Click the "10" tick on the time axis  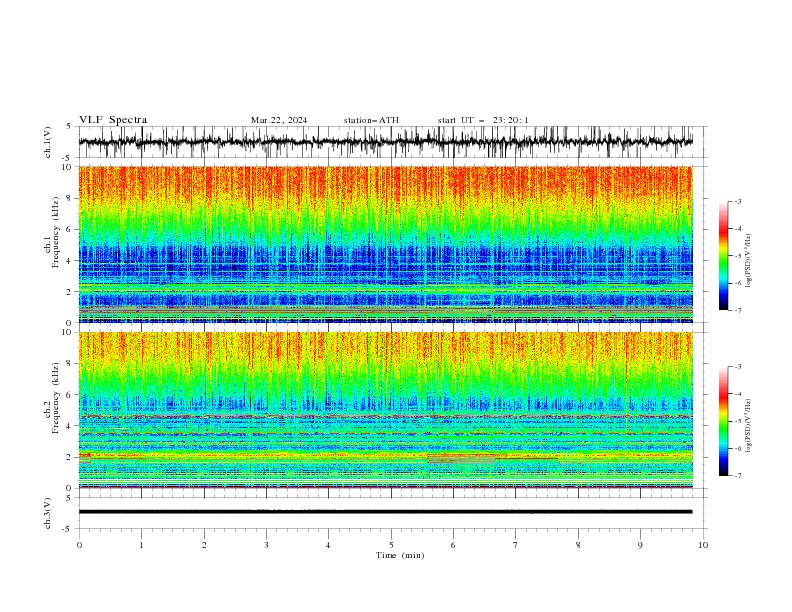[x=703, y=545]
